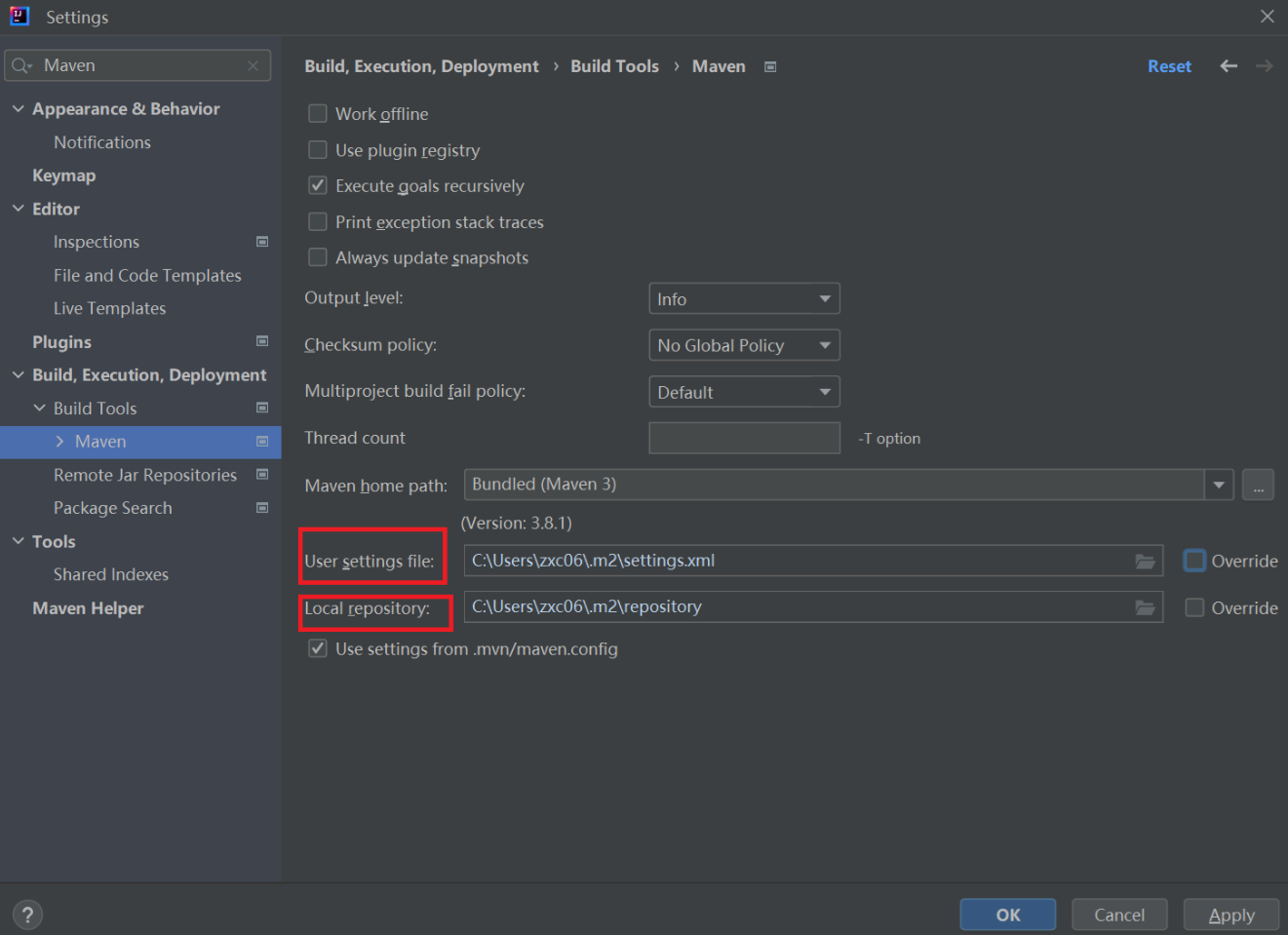Click the Apply button

[x=1231, y=915]
